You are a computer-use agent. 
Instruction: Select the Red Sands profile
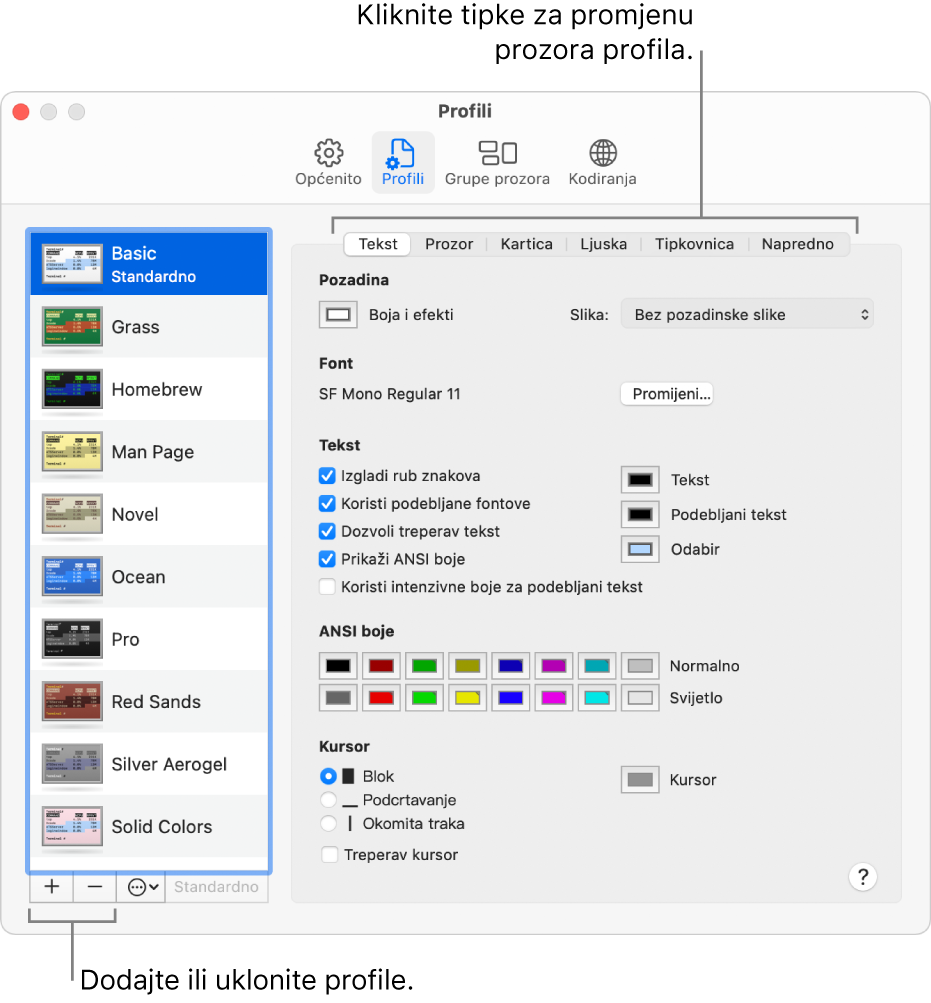(x=149, y=701)
